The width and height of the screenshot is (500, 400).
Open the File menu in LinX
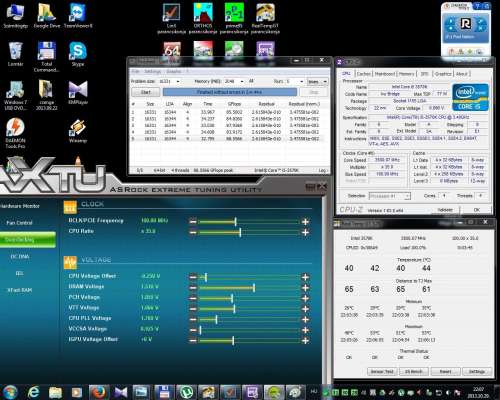(135, 72)
